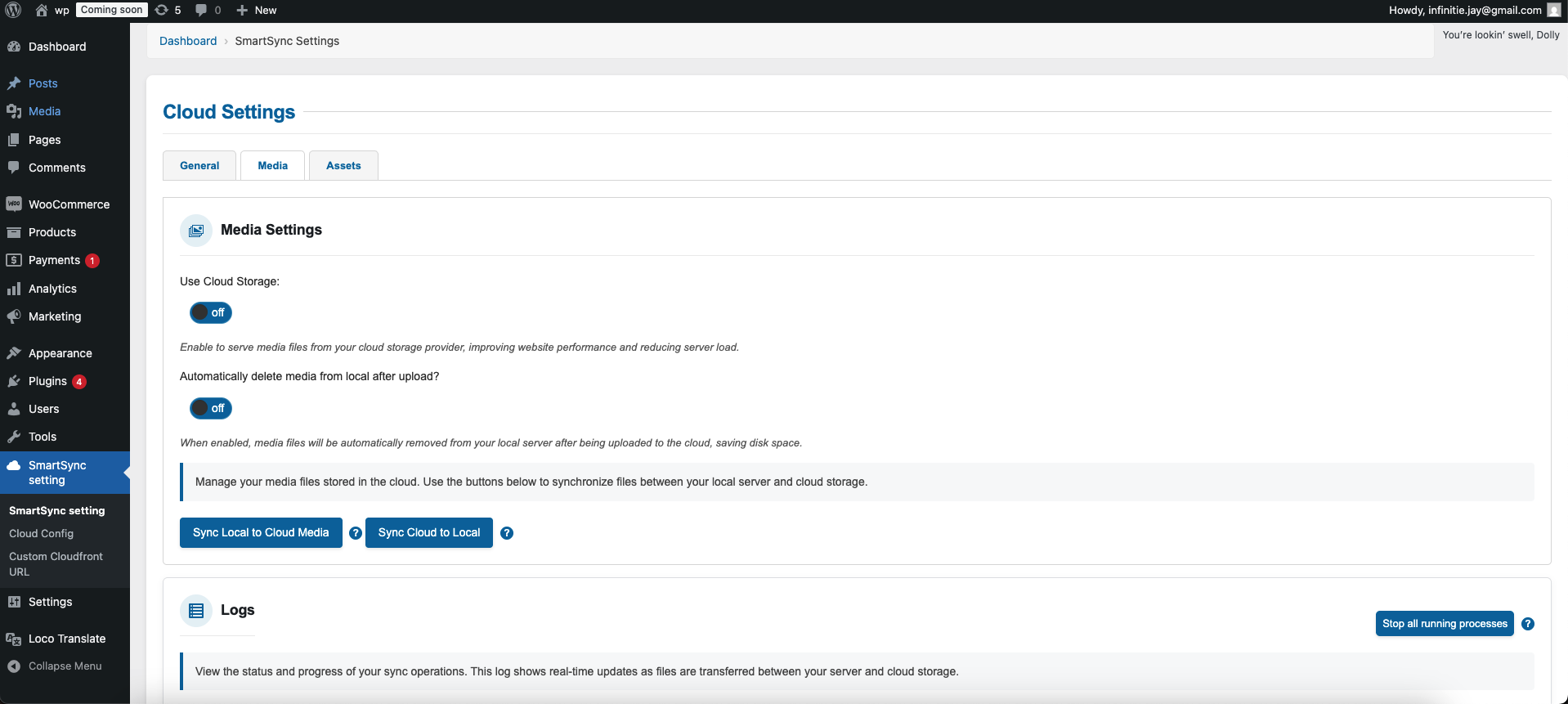Click the Media icon in sidebar
The image size is (1568, 704).
pos(14,111)
